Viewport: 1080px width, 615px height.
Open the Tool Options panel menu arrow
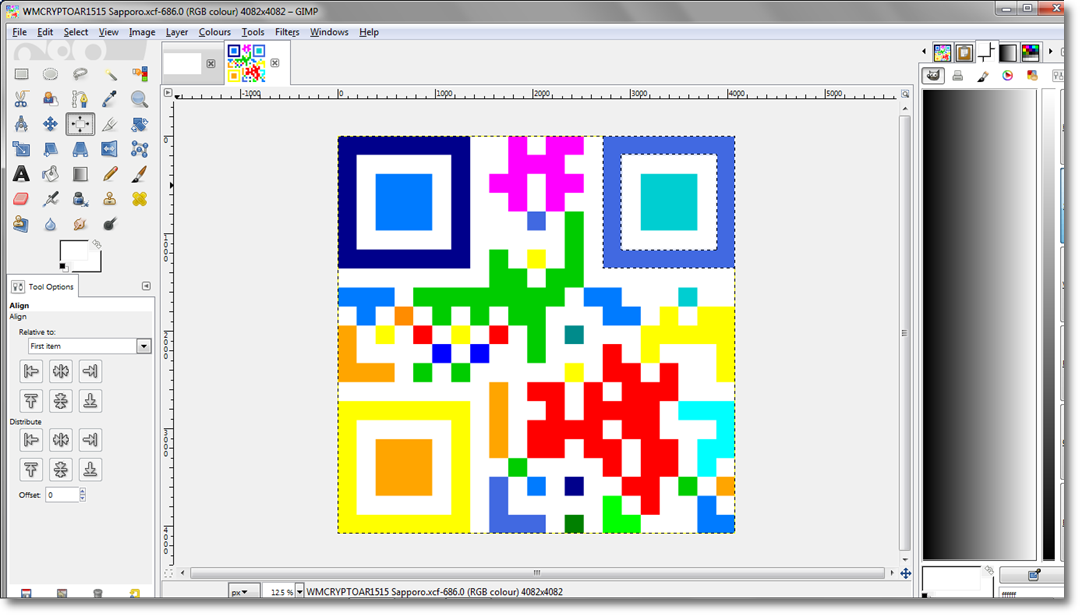[x=146, y=286]
